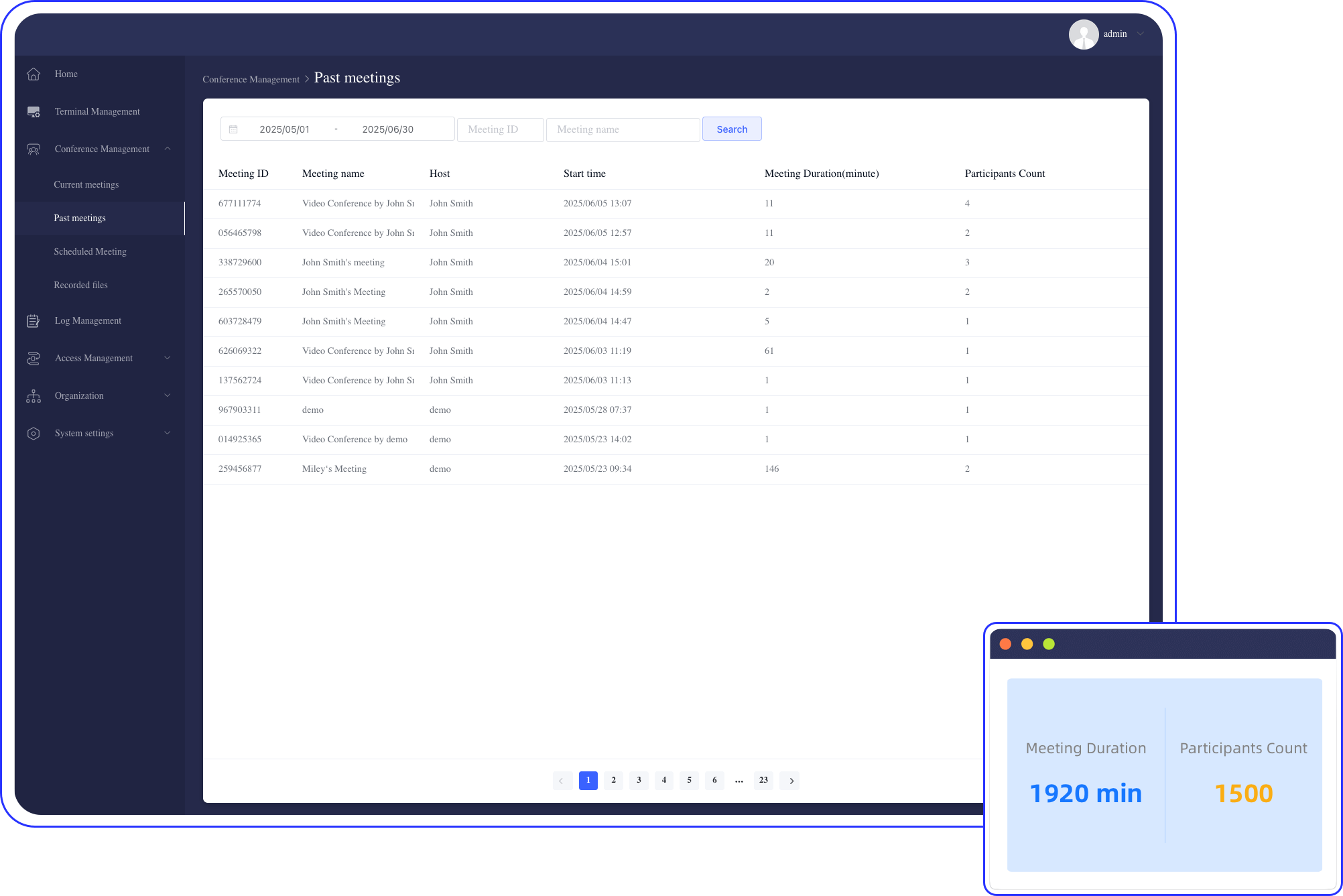Click the admin avatar image
1343x896 pixels.
(1084, 34)
